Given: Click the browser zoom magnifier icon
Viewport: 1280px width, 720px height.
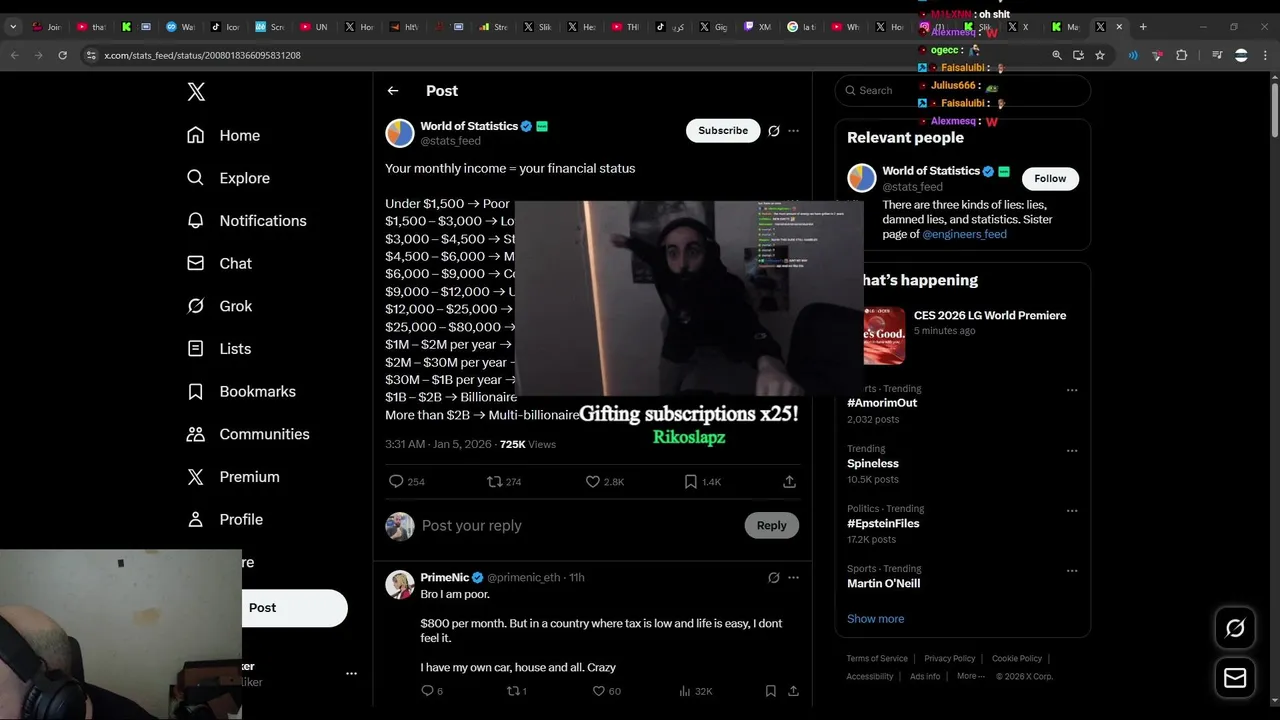Looking at the screenshot, I should point(1057,56).
